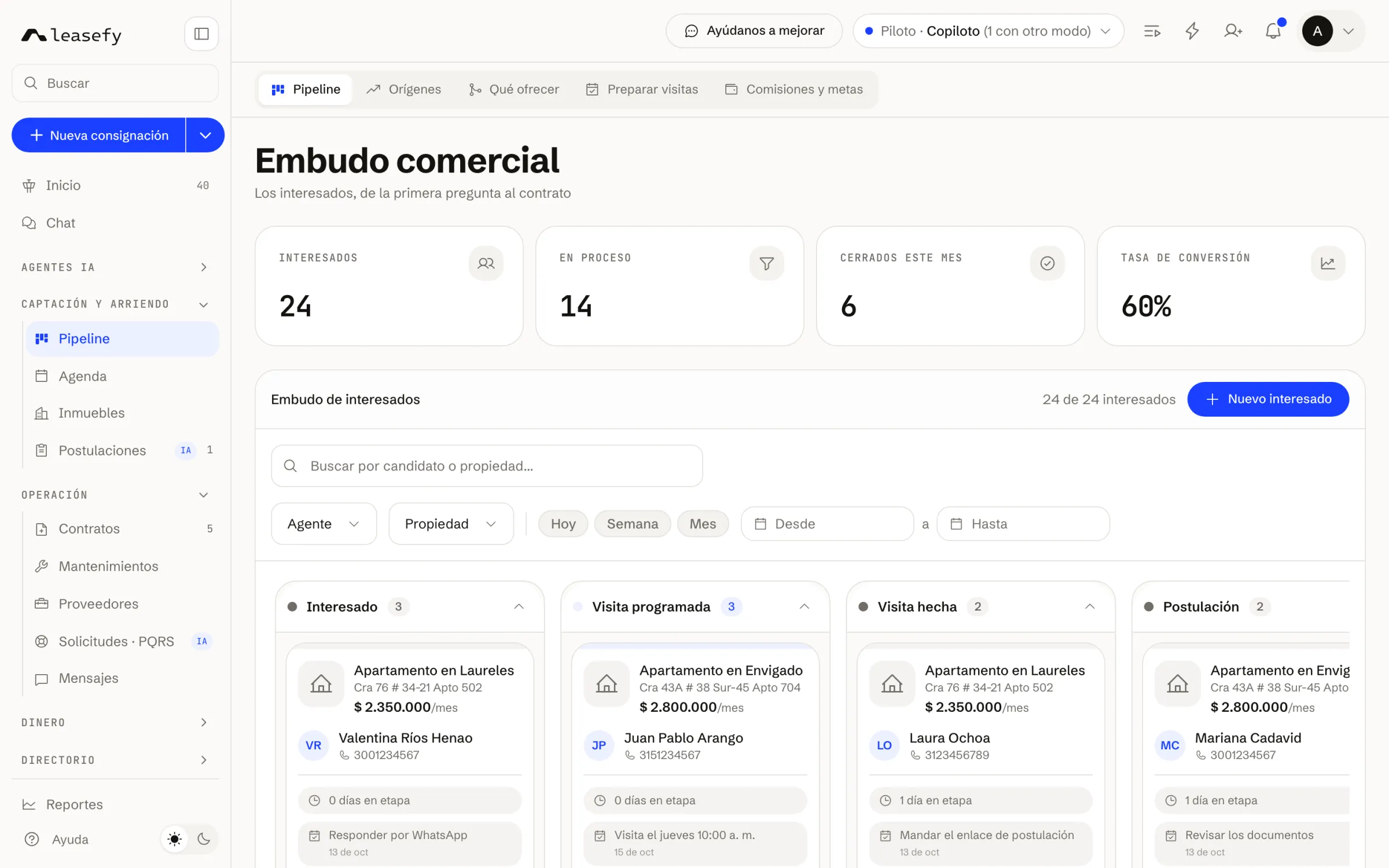Focus the candidato o propiedad search field
The image size is (1389, 868).
point(487,466)
